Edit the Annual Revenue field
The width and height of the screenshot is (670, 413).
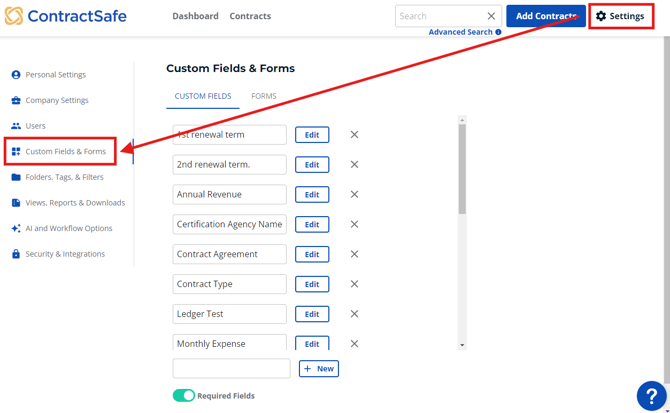(x=312, y=194)
